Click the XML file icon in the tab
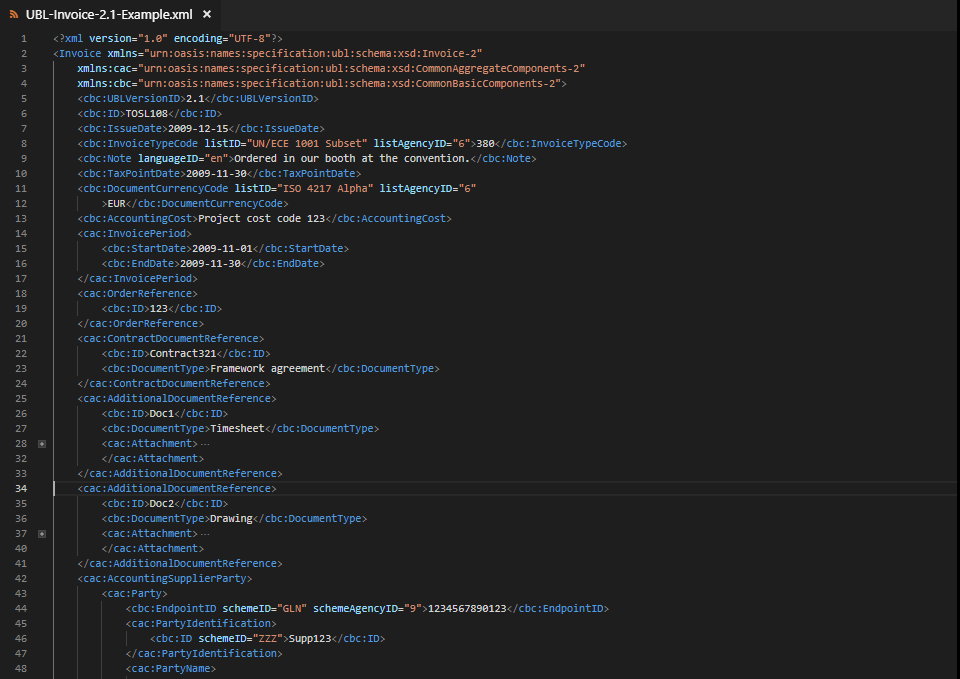Screen dimensions: 960x679 [x=14, y=15]
